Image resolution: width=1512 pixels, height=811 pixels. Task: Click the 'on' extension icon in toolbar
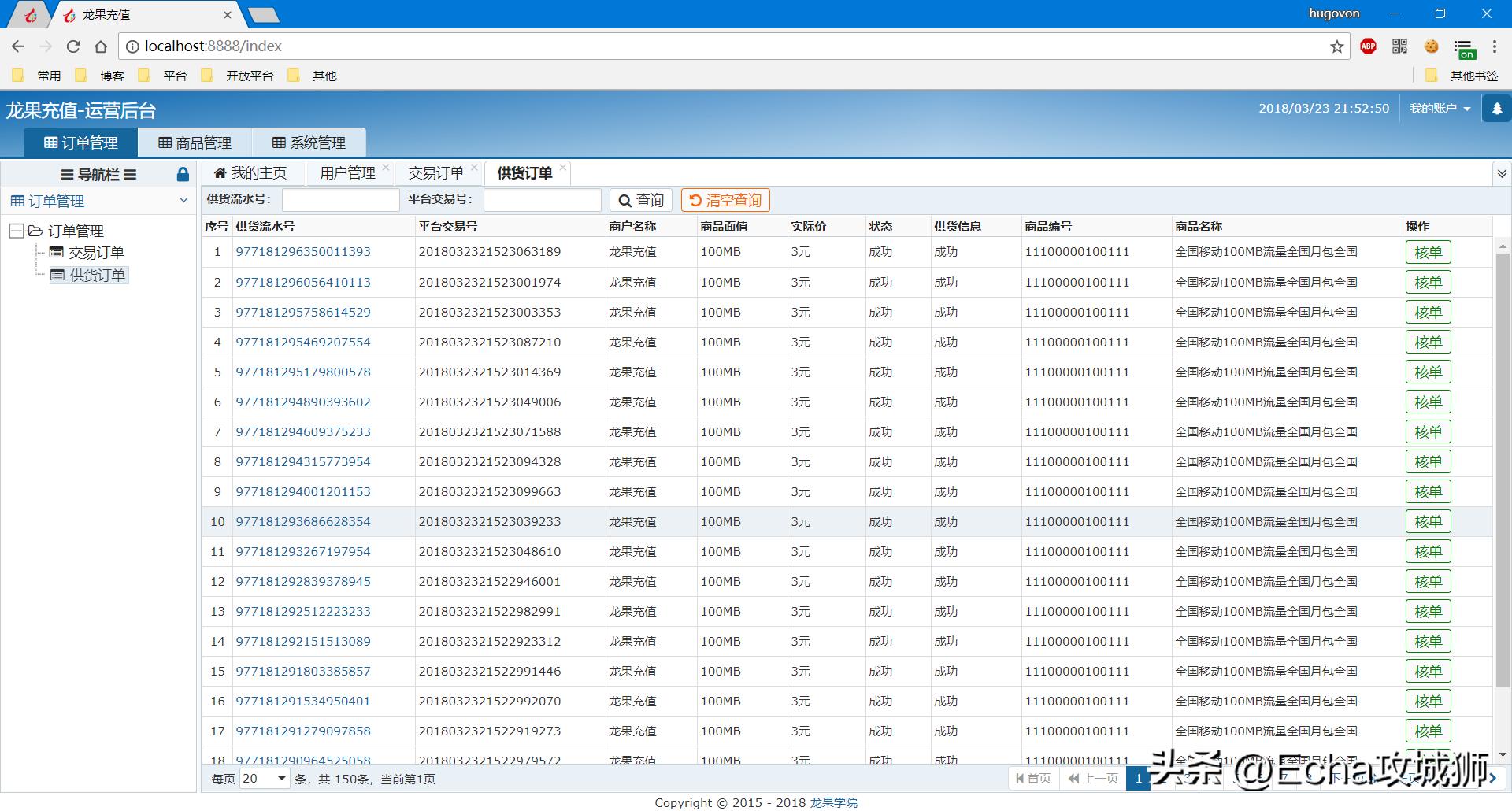[x=1466, y=49]
